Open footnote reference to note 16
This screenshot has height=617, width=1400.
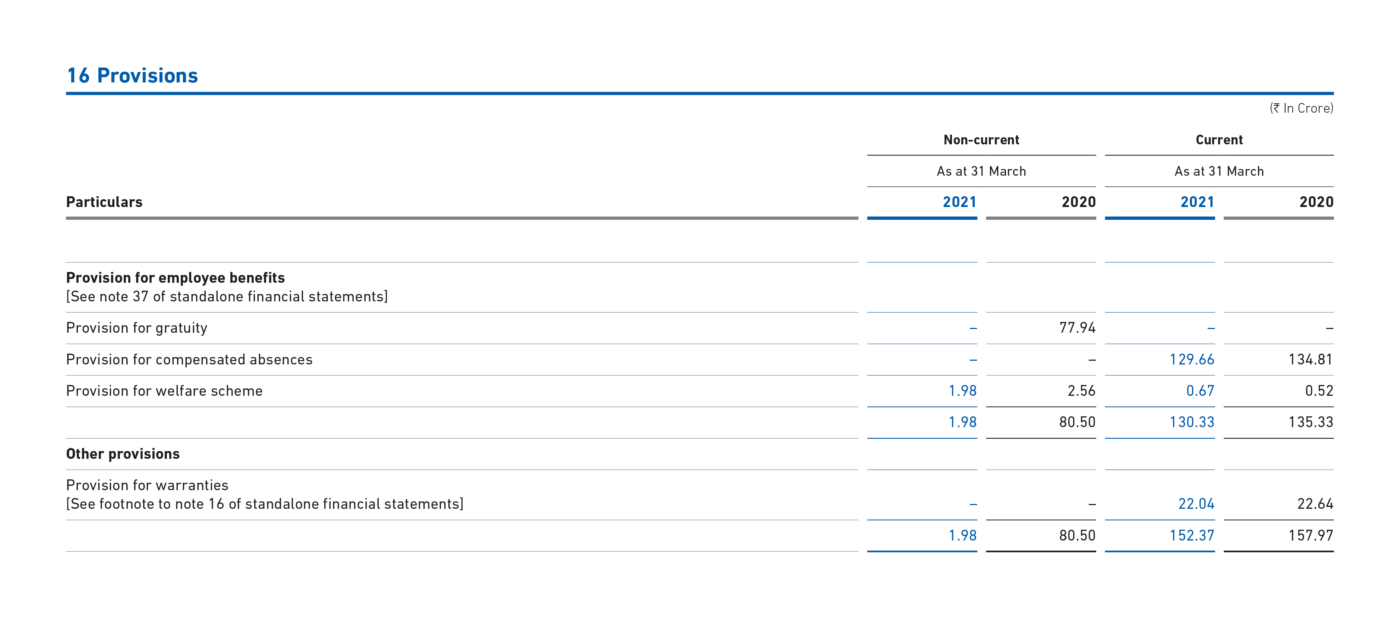click(263, 503)
